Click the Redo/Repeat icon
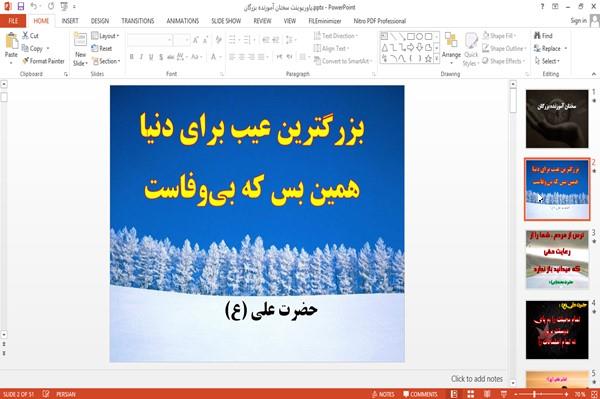This screenshot has width=600, height=399. click(x=51, y=6)
